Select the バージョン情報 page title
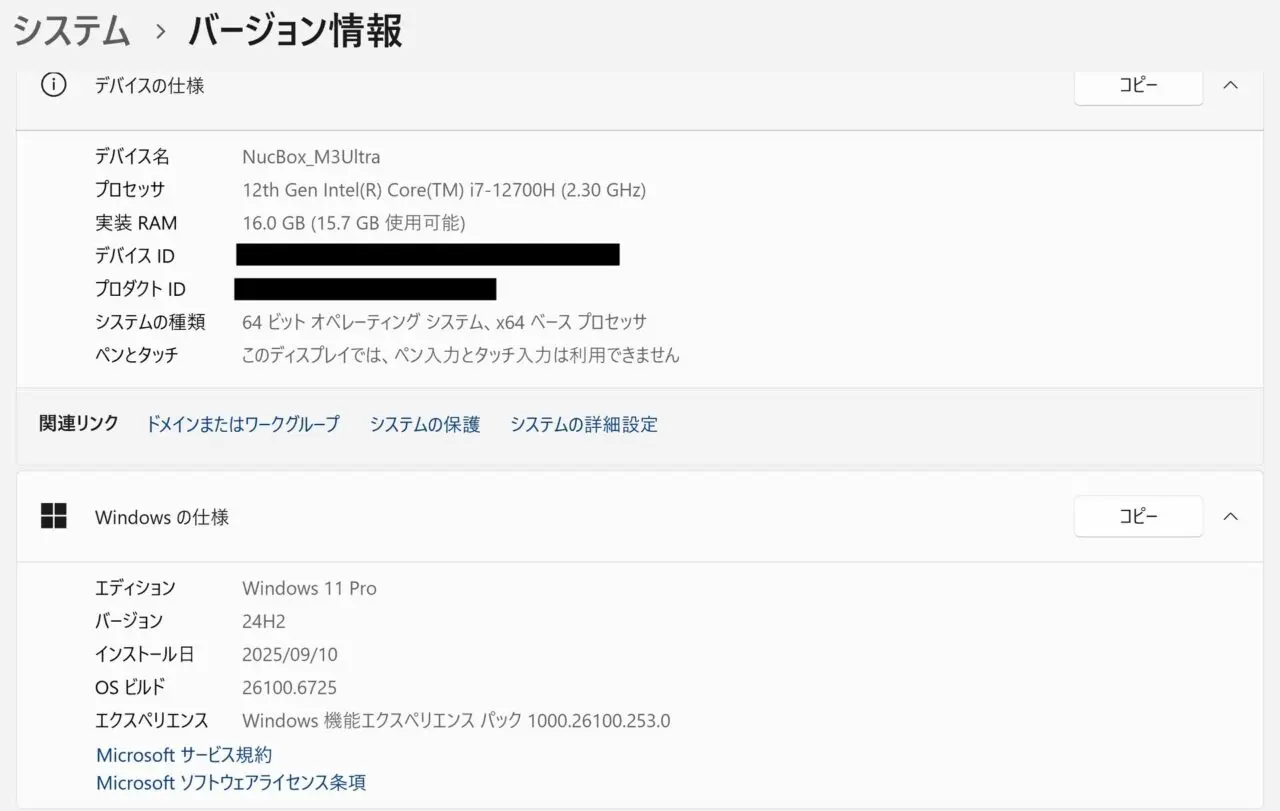The image size is (1280, 811). (x=296, y=31)
